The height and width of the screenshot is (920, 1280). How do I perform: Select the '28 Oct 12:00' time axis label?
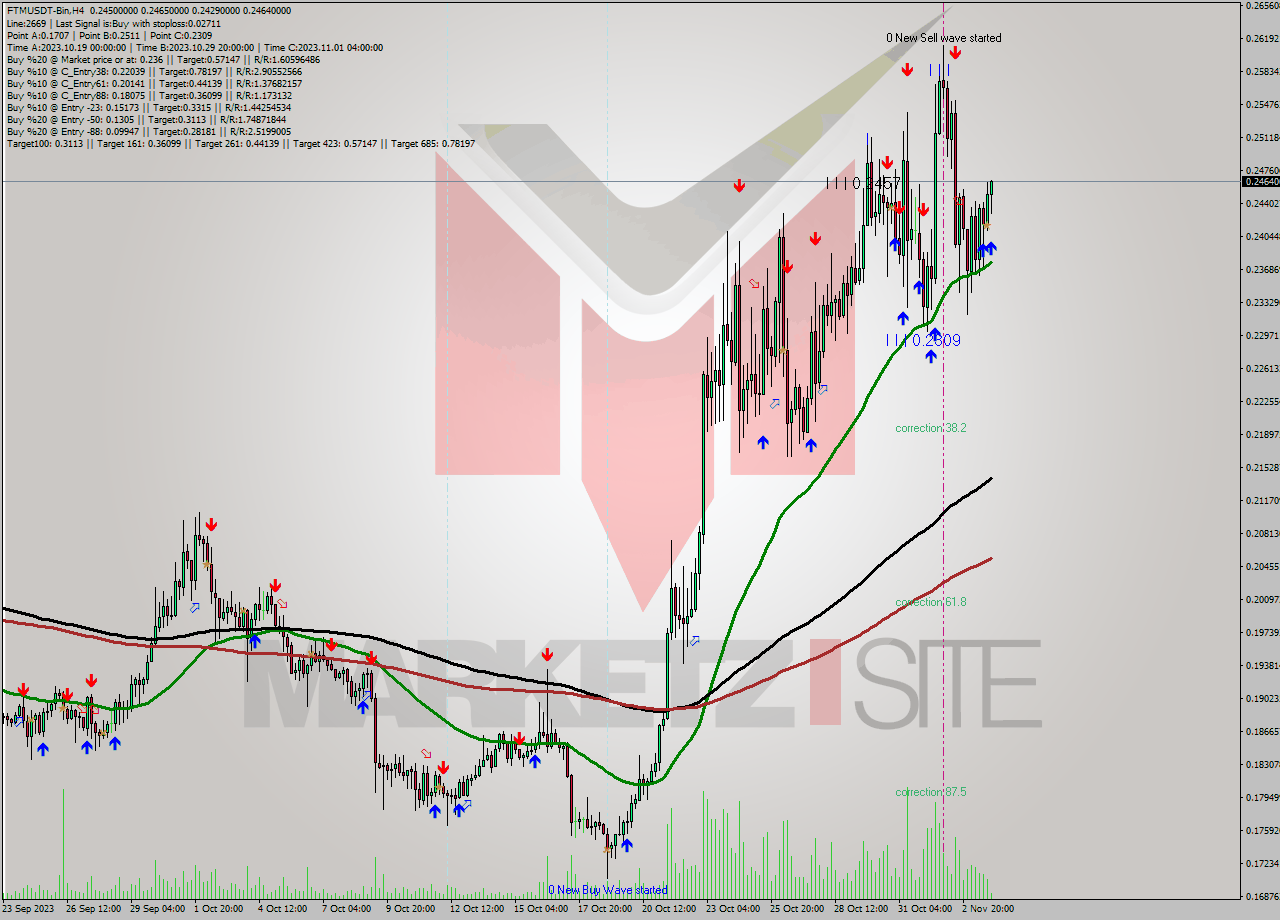click(861, 909)
